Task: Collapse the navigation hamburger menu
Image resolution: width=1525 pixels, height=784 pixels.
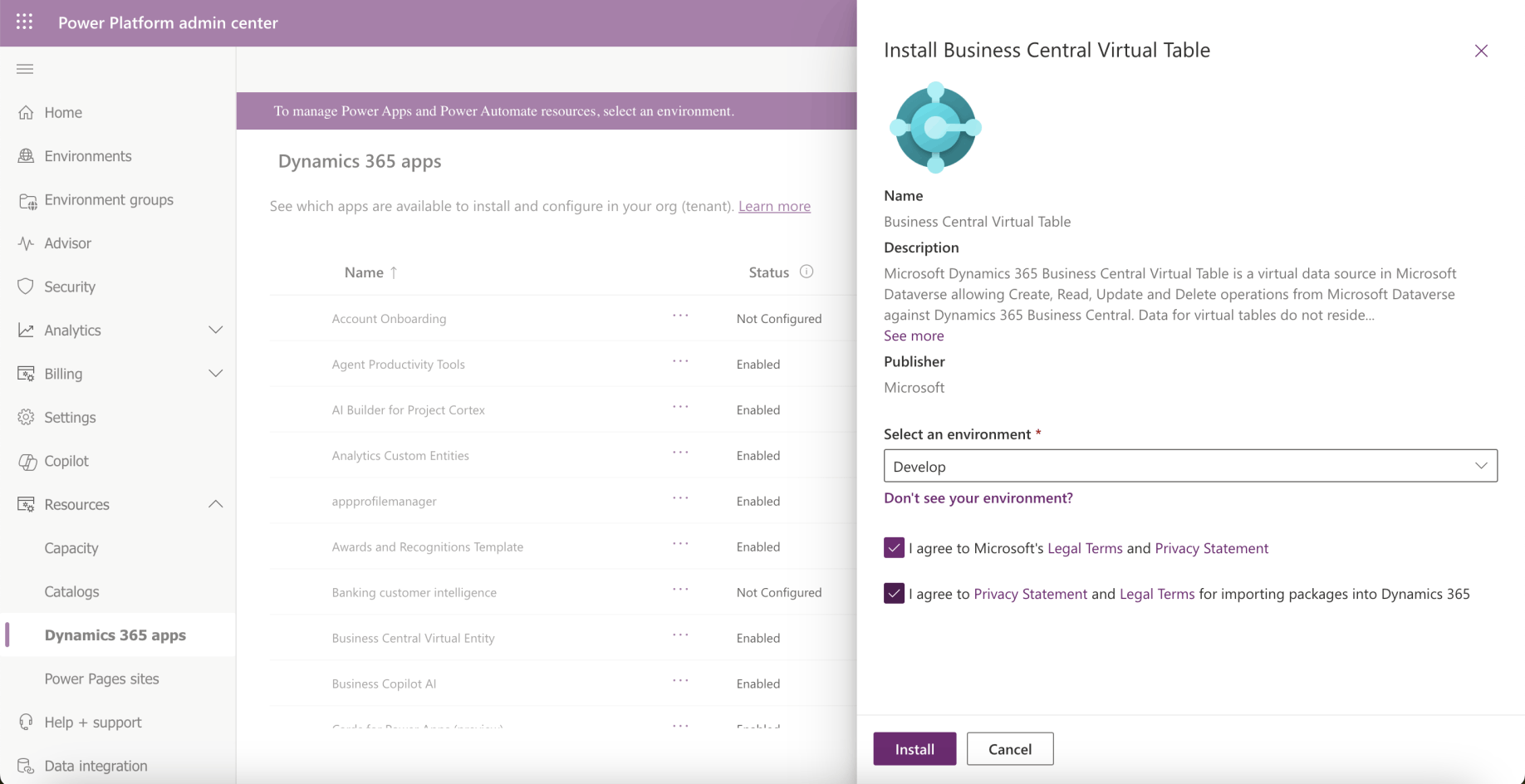Action: (25, 69)
